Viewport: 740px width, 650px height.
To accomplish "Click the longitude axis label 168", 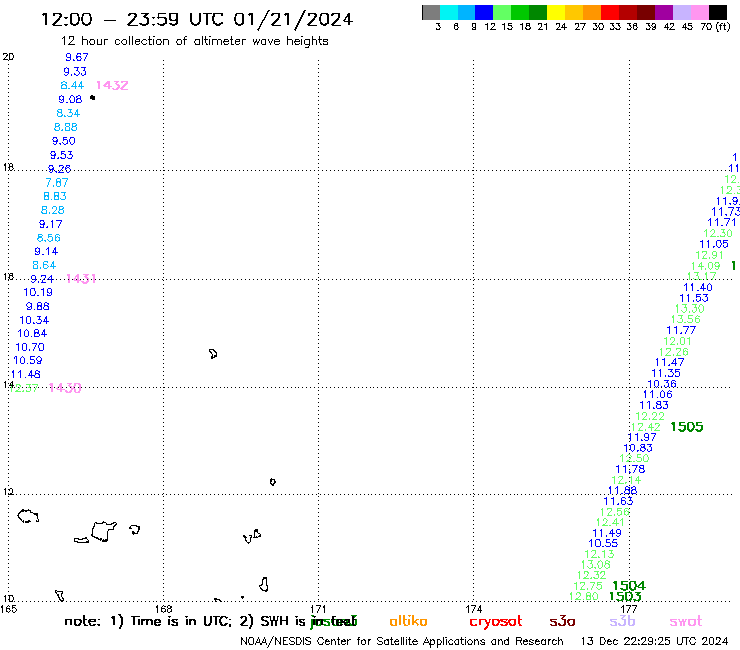I will coord(163,609).
